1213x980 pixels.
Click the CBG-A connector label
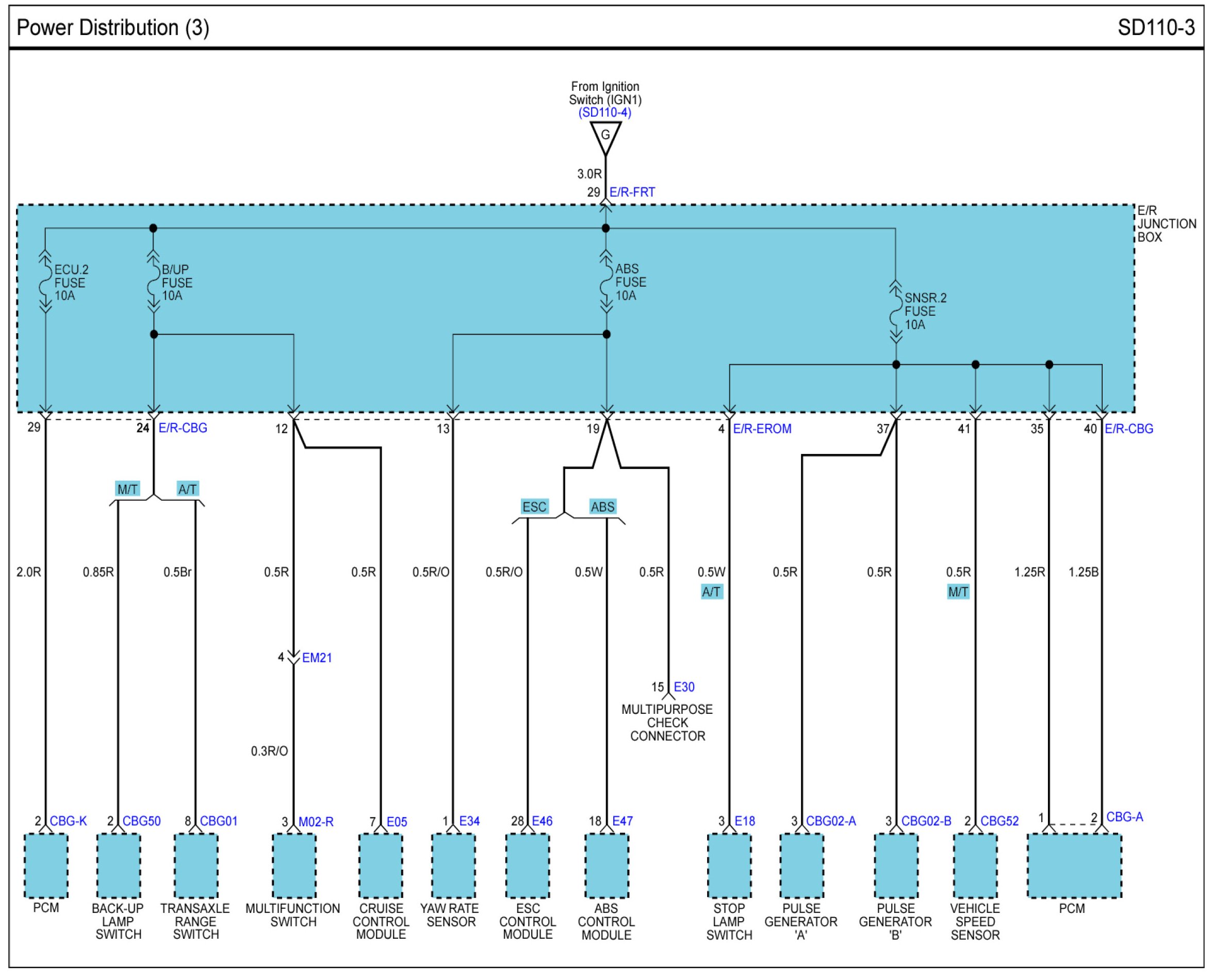(1124, 818)
